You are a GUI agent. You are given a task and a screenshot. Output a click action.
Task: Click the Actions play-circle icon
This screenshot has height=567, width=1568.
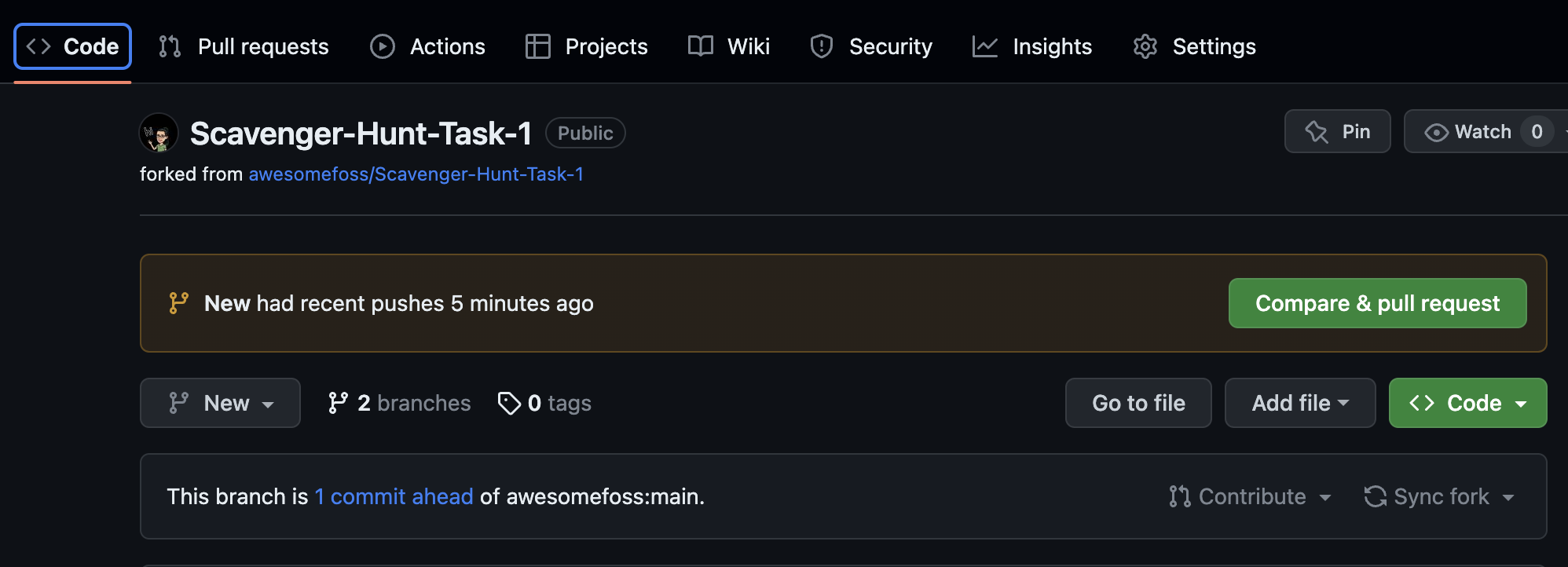[x=383, y=46]
